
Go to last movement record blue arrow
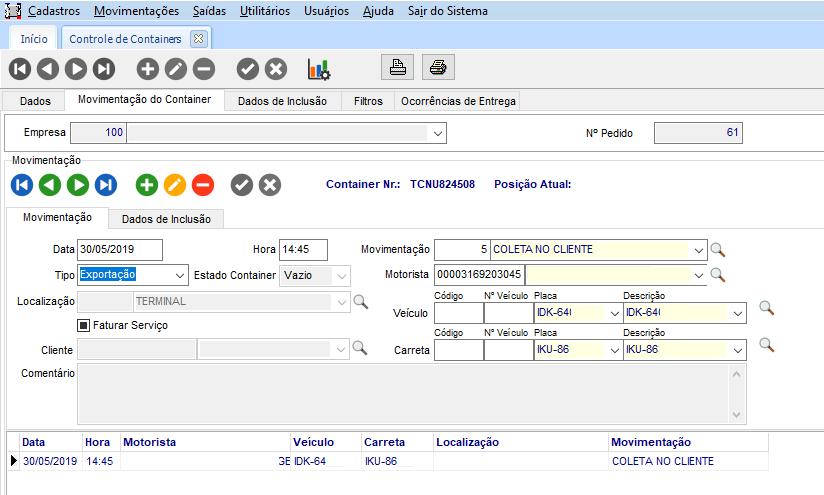pyautogui.click(x=106, y=185)
